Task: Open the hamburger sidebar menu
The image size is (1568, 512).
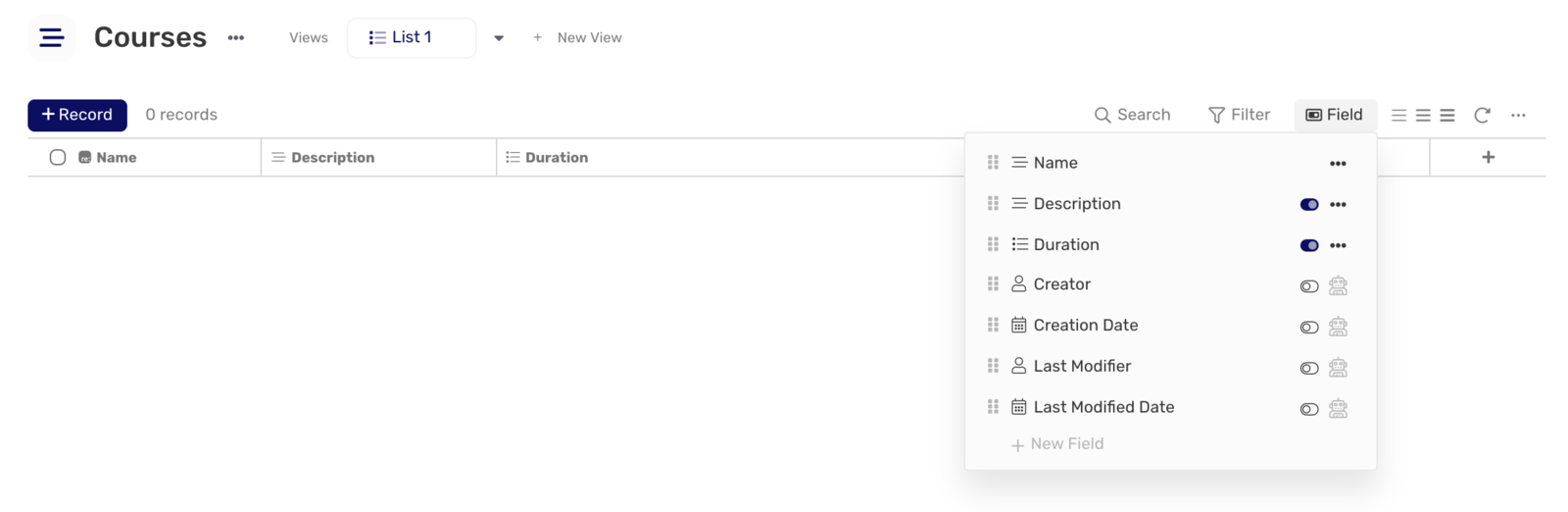Action: (x=51, y=37)
